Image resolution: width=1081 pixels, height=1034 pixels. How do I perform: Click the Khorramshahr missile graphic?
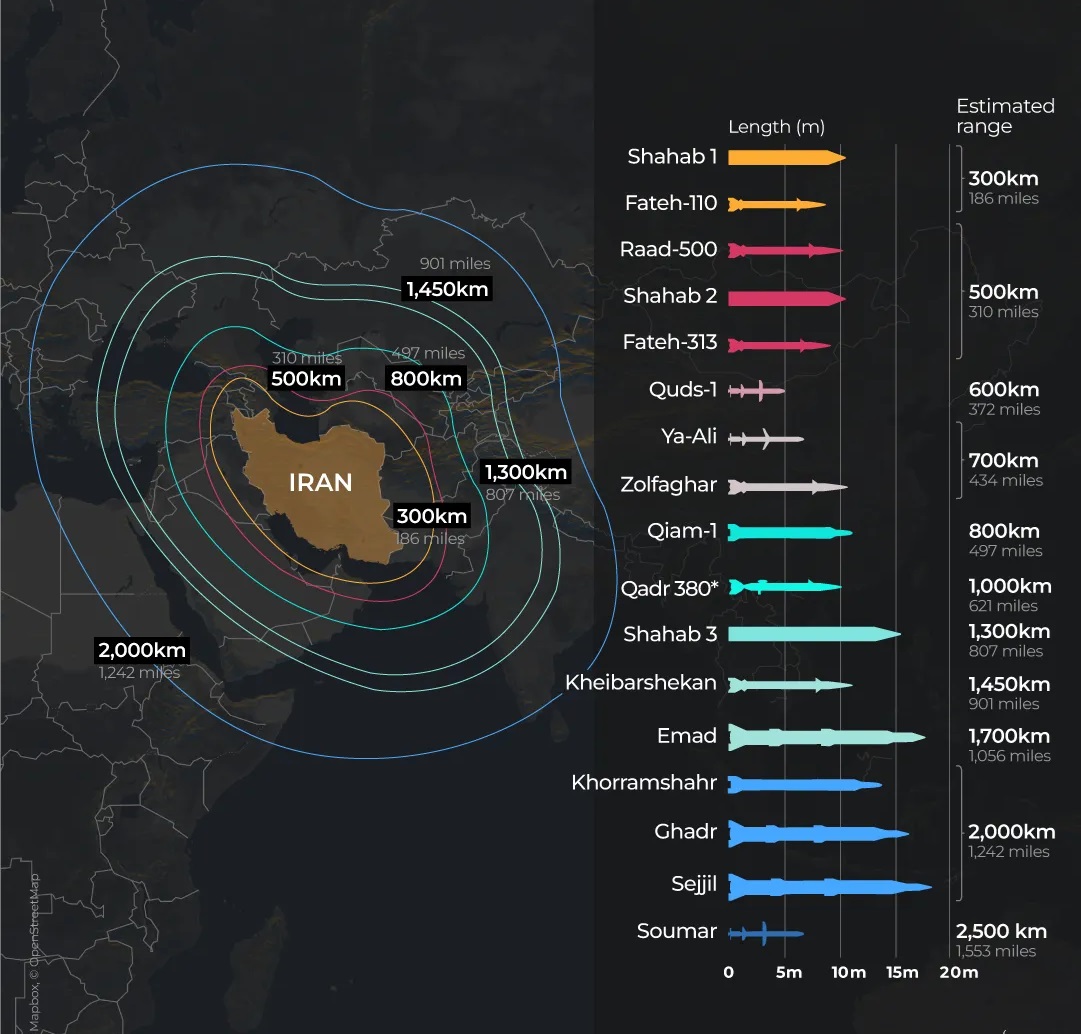(x=804, y=785)
